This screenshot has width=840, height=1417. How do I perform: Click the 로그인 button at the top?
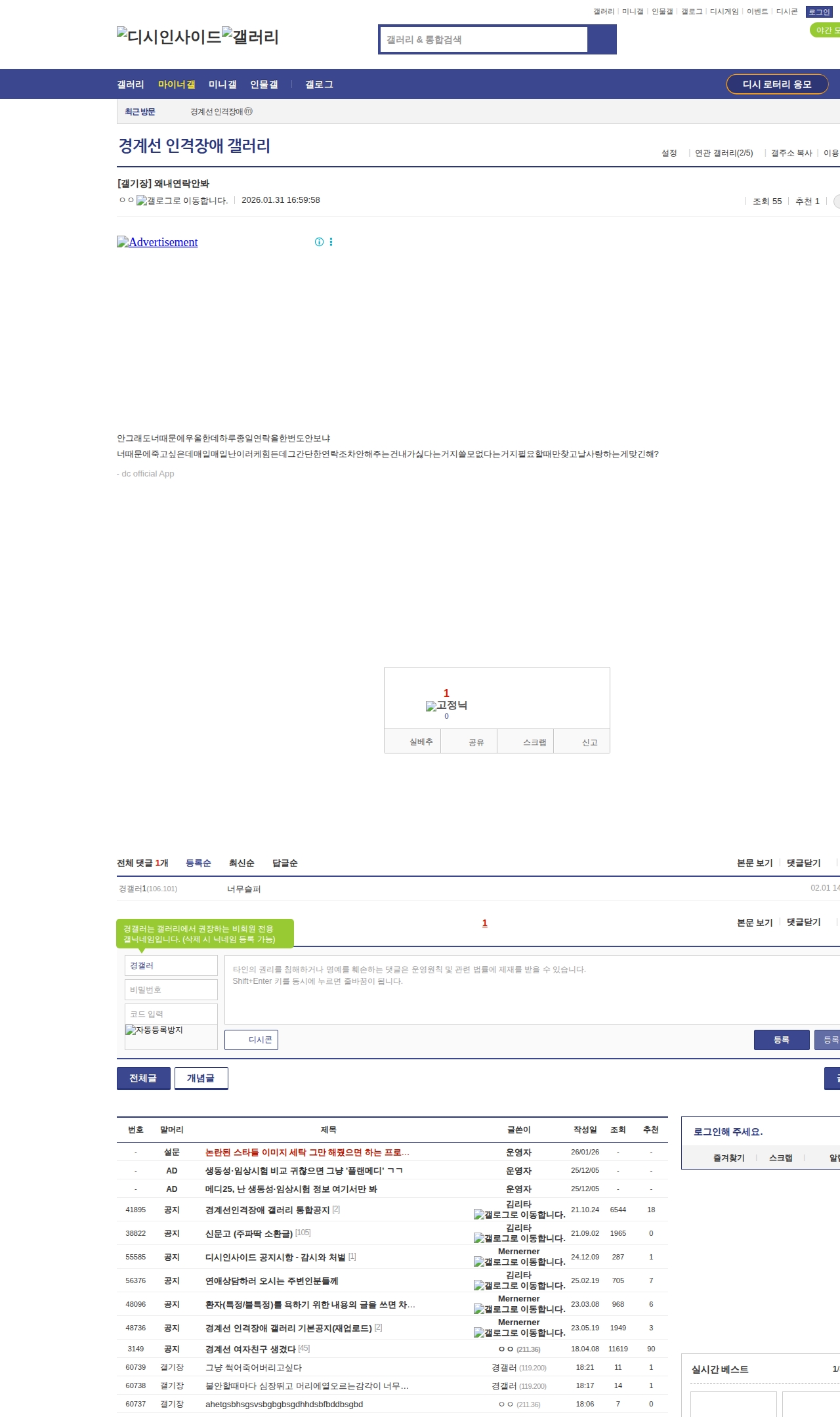[x=819, y=12]
